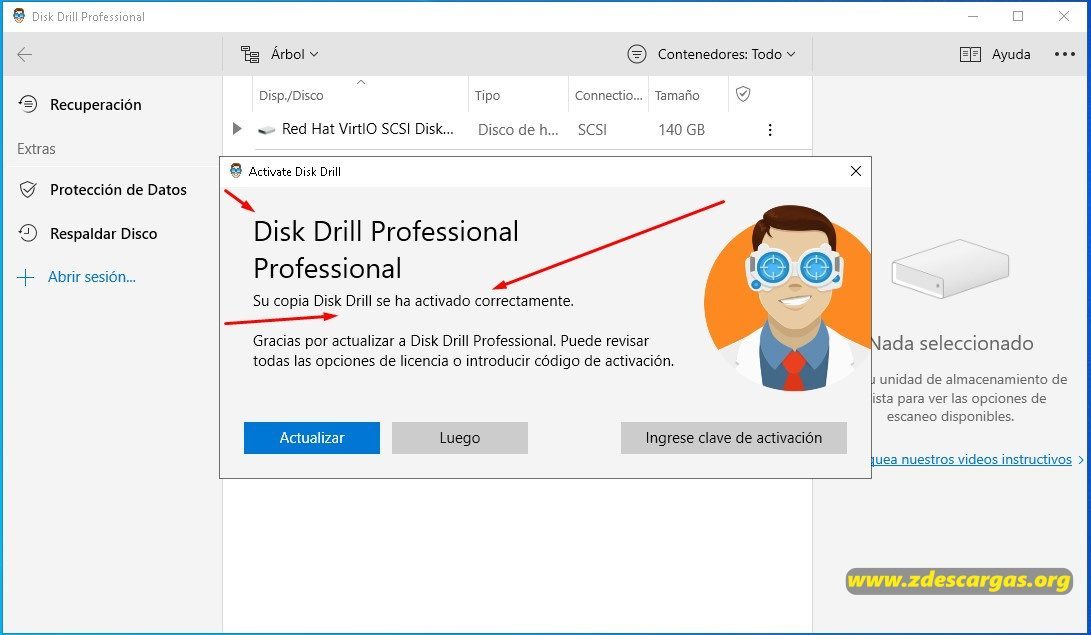This screenshot has height=635, width=1091.
Task: Click the Disco de h... type cell
Action: (x=518, y=130)
